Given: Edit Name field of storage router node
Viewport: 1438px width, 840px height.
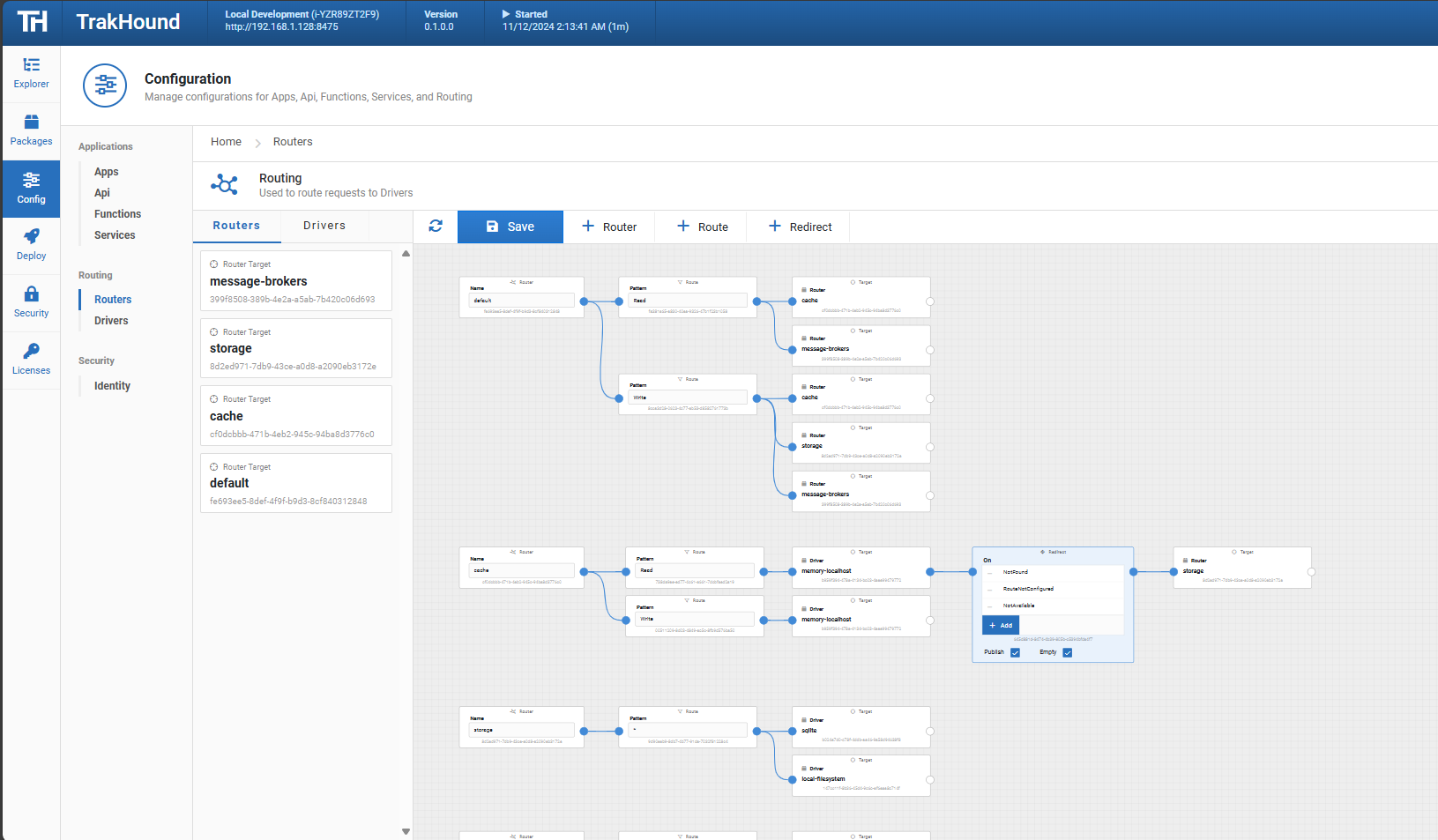Looking at the screenshot, I should pyautogui.click(x=521, y=731).
